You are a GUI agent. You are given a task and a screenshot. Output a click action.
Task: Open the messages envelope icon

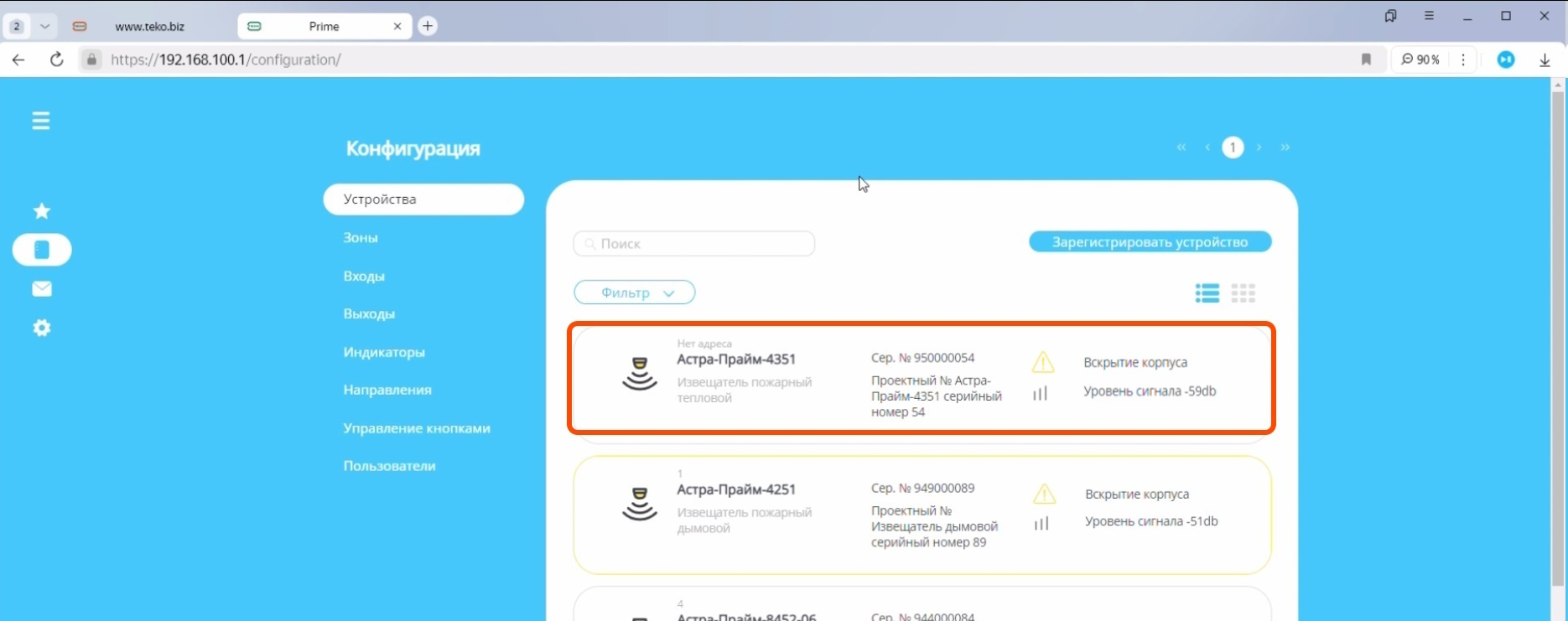(x=42, y=289)
